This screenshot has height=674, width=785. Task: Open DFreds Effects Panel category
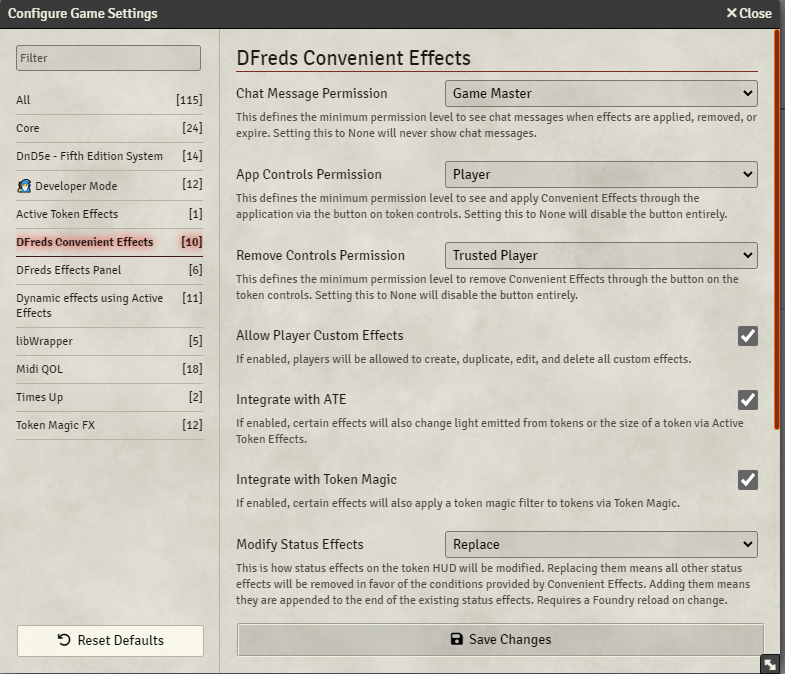109,270
